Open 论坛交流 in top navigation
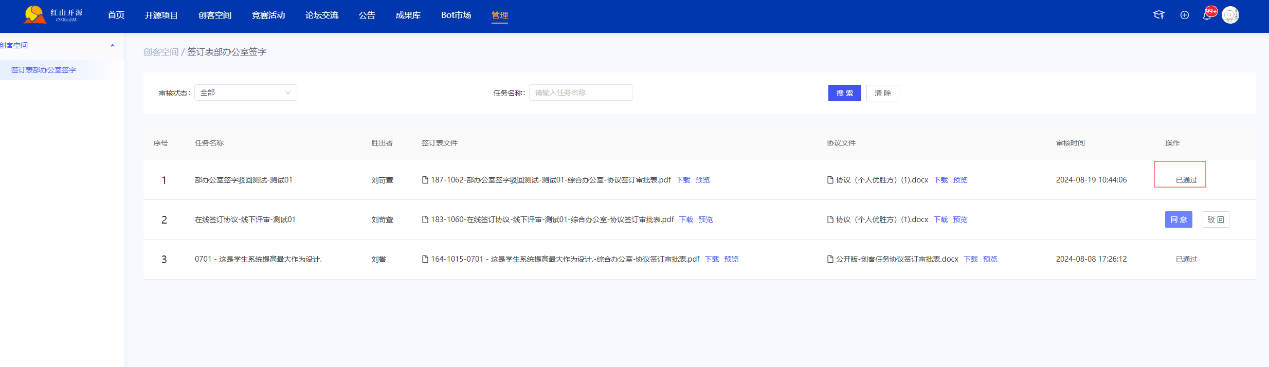This screenshot has width=1269, height=367. [321, 15]
